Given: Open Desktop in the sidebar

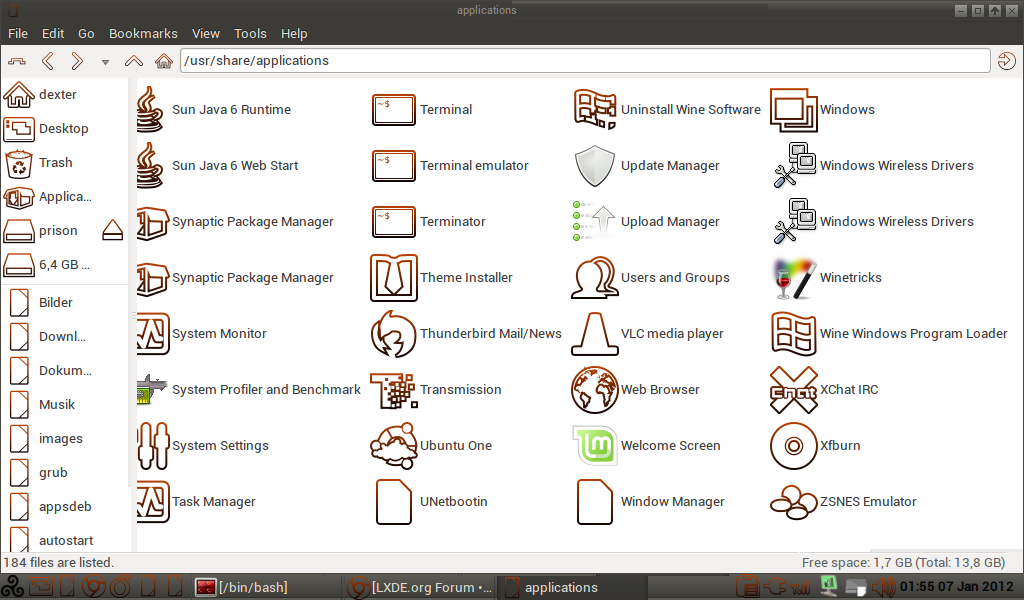Looking at the screenshot, I should [65, 129].
